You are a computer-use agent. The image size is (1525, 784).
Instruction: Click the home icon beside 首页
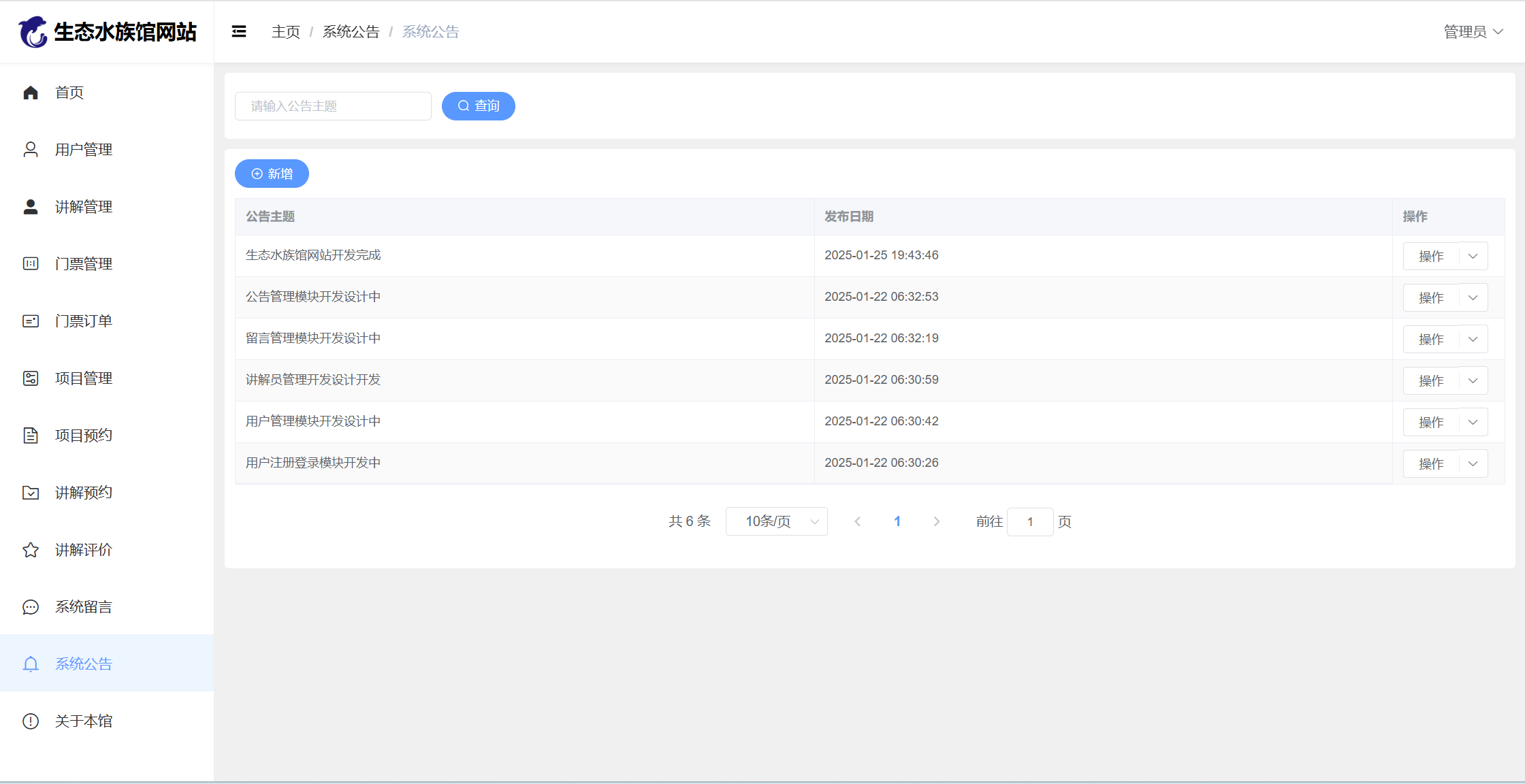[x=31, y=93]
